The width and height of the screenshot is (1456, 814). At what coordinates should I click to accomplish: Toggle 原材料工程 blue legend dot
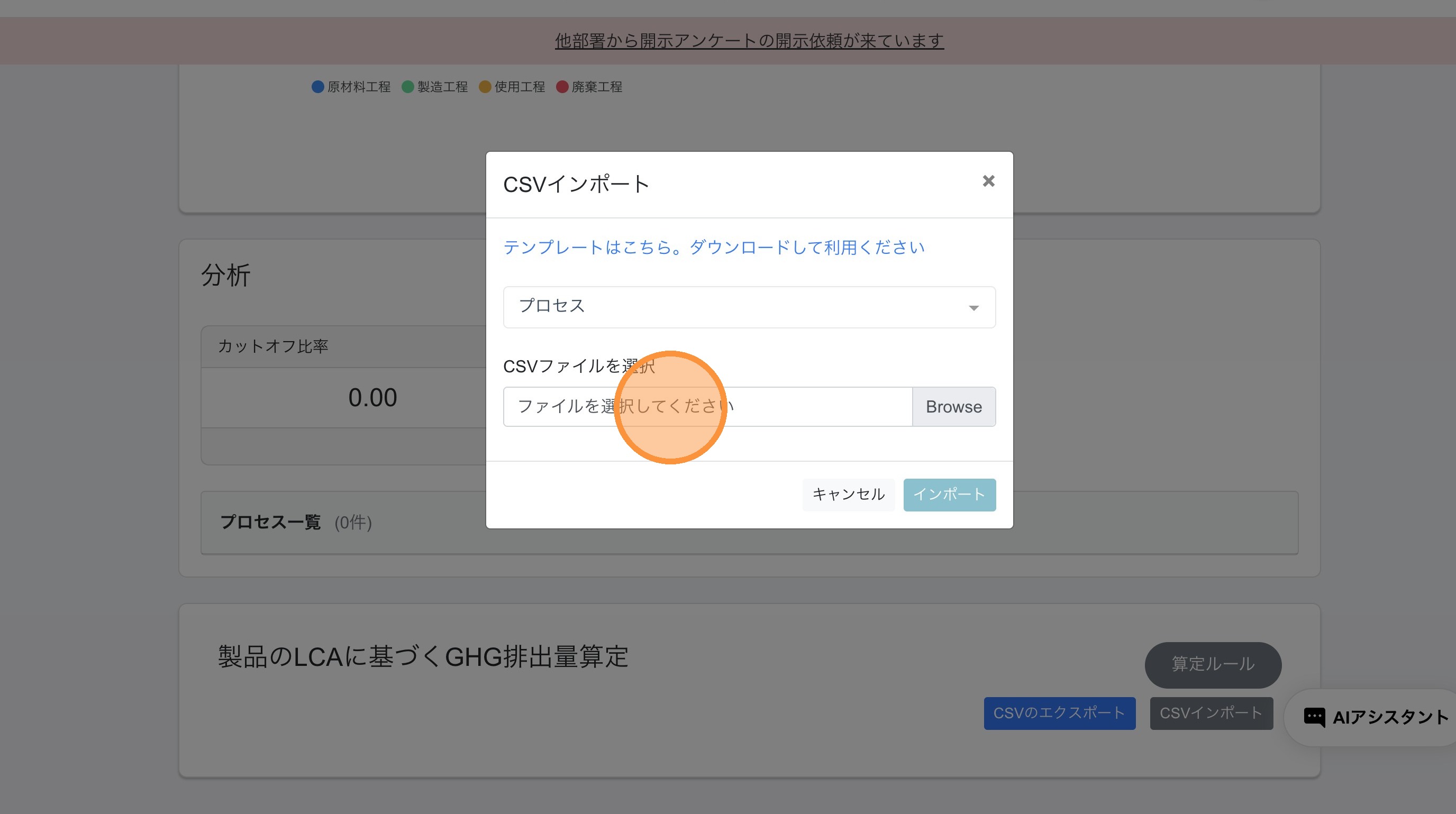click(x=317, y=87)
